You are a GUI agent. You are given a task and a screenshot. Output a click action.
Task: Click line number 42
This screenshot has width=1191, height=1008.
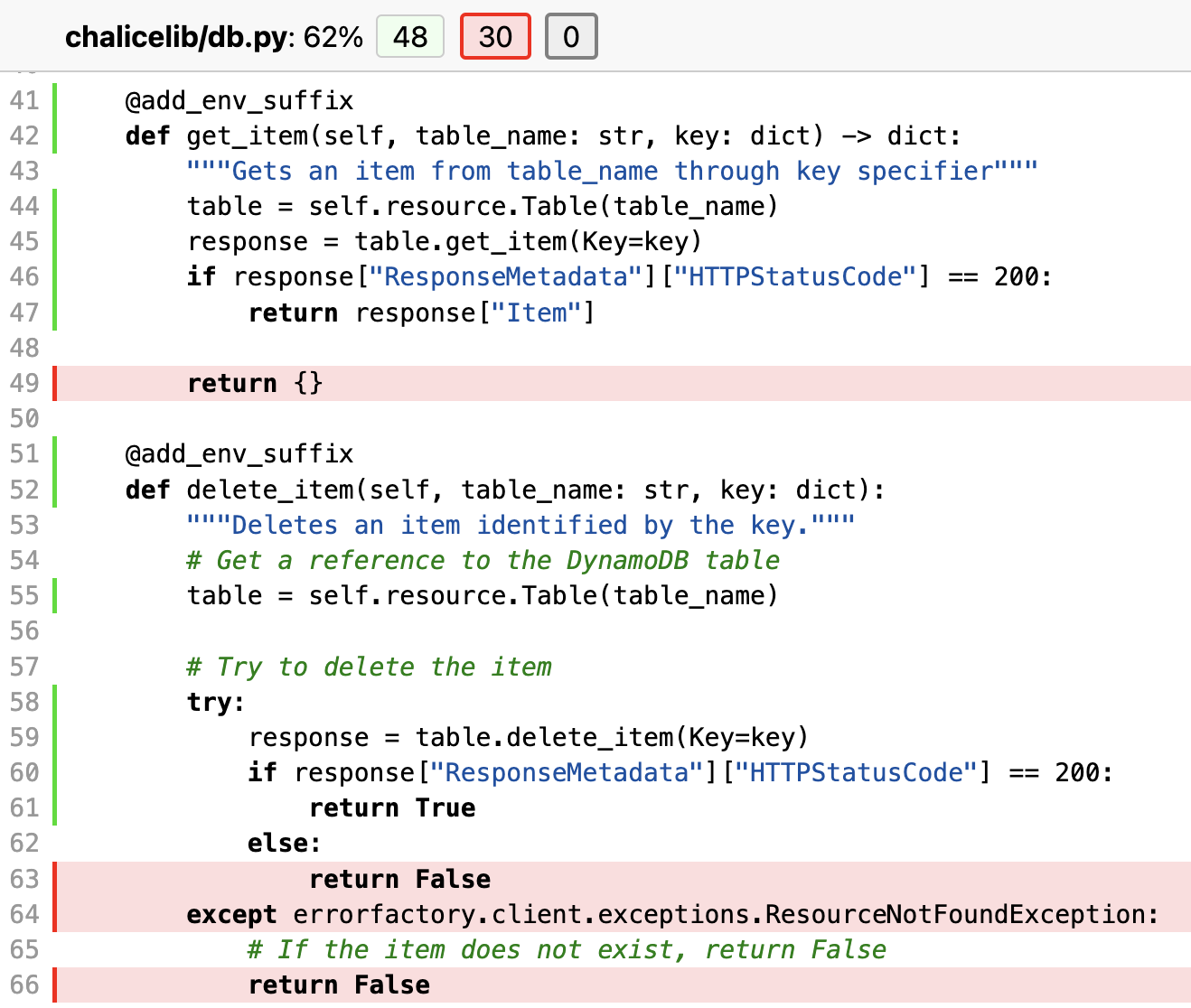click(x=24, y=135)
